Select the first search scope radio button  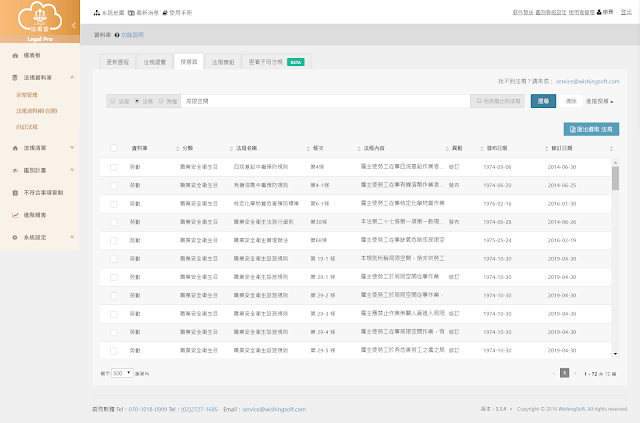[x=113, y=101]
